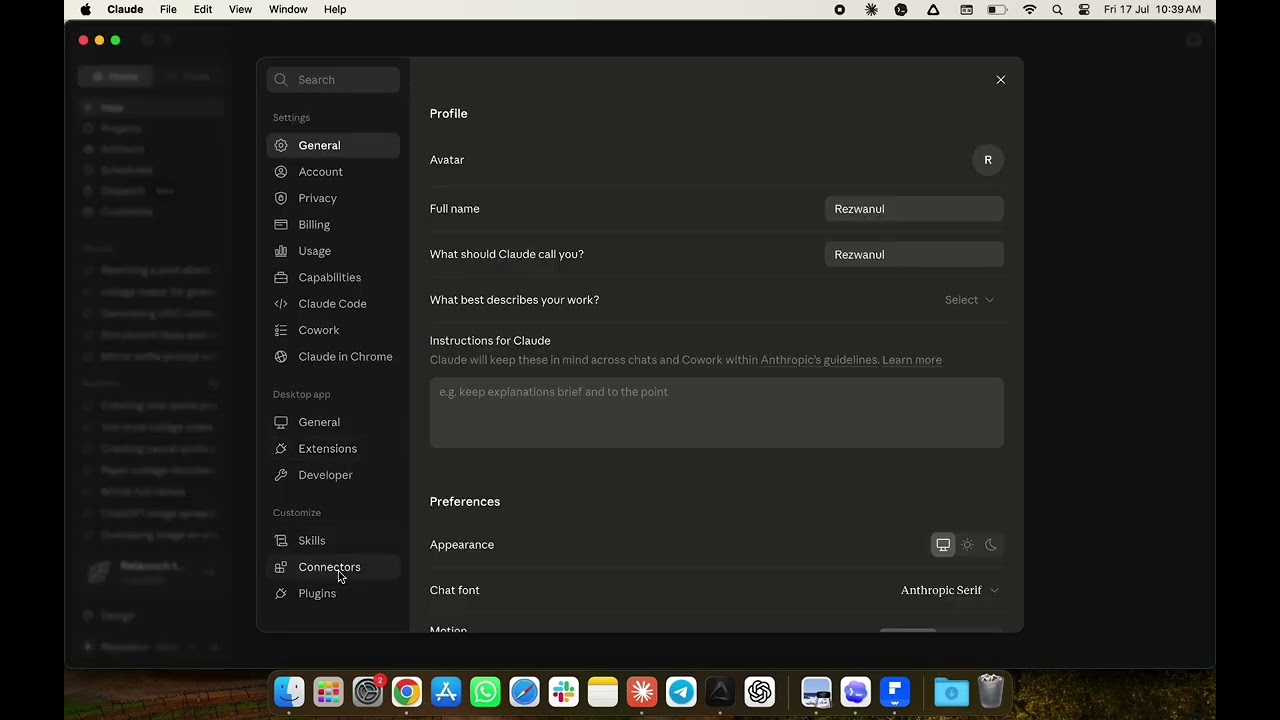The image size is (1280, 720).
Task: Open Claude from the Dock
Action: (x=642, y=691)
